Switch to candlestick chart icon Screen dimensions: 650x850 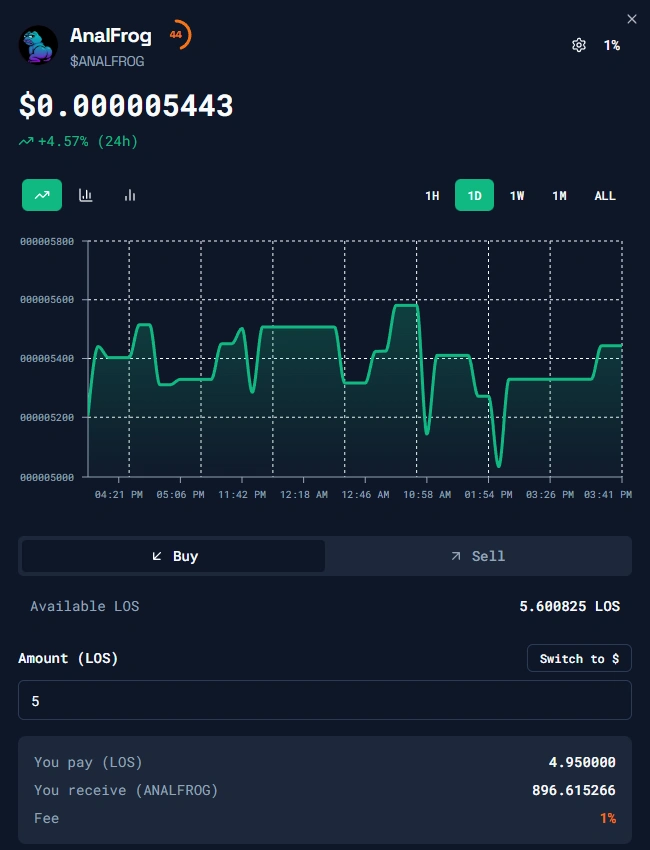pyautogui.click(x=86, y=195)
